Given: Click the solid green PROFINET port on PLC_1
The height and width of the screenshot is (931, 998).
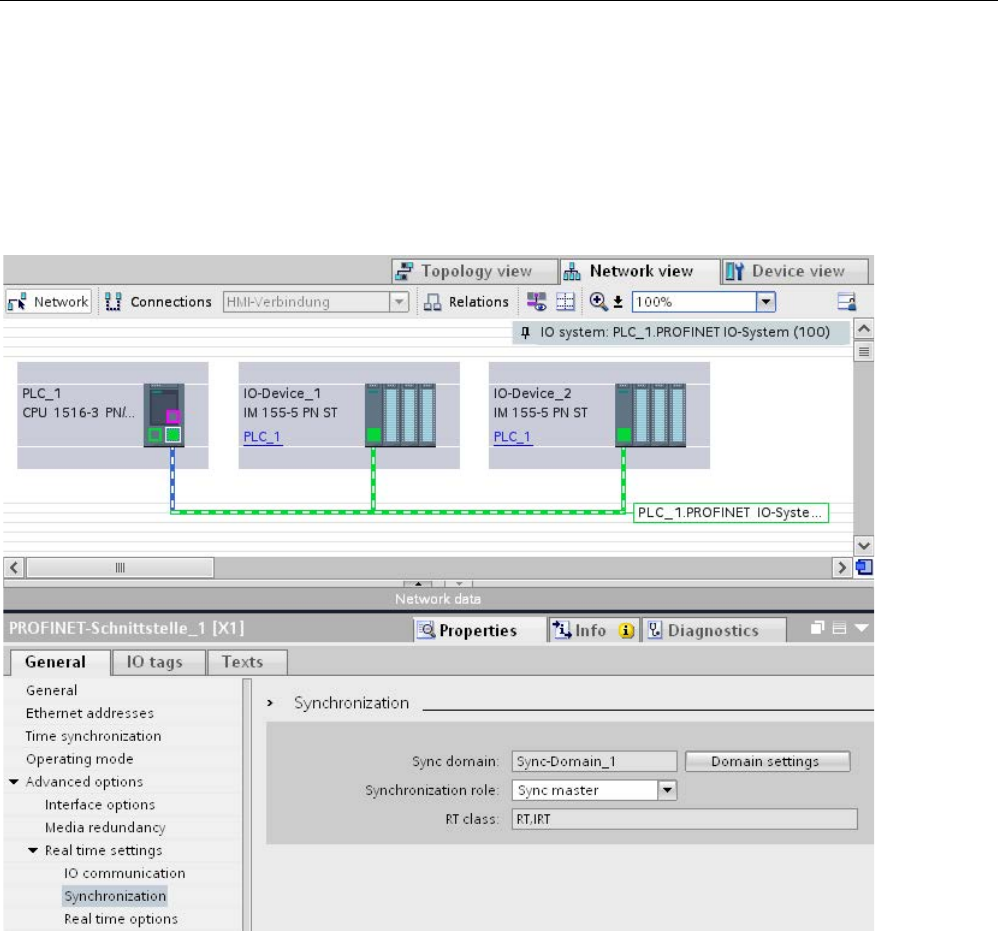Looking at the screenshot, I should 173,435.
